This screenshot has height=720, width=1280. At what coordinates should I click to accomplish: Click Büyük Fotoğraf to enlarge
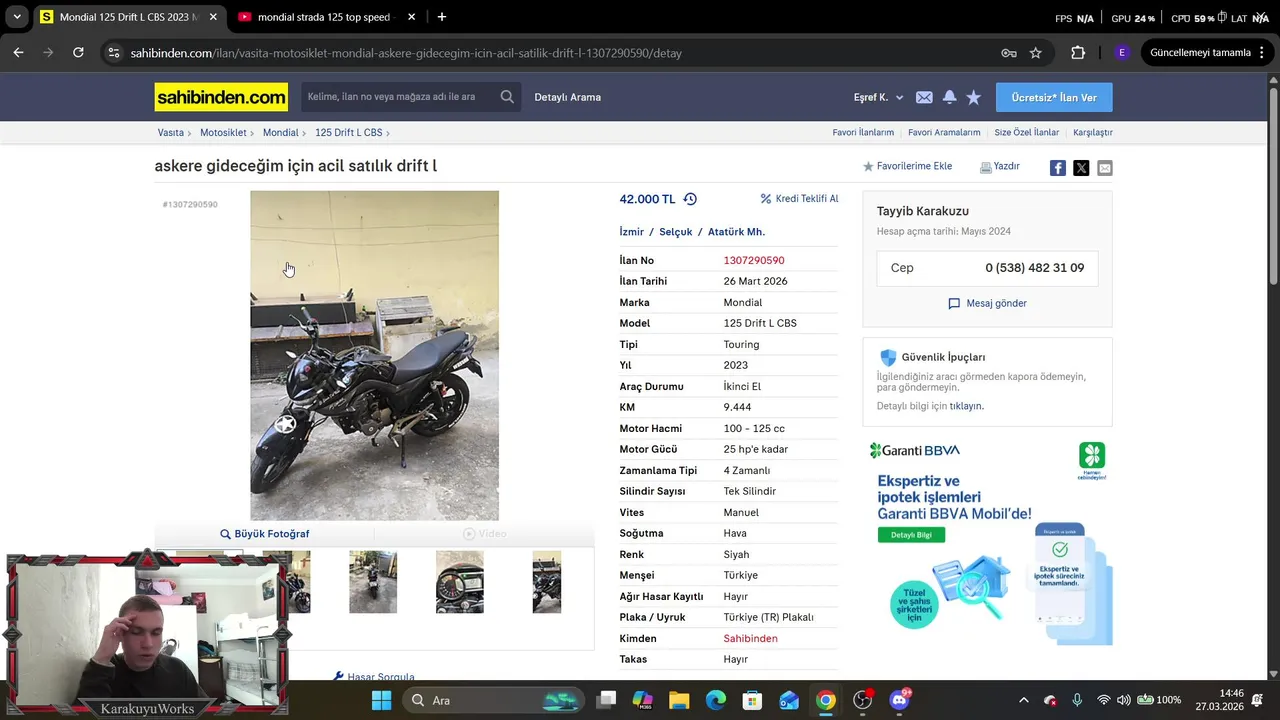click(x=265, y=534)
